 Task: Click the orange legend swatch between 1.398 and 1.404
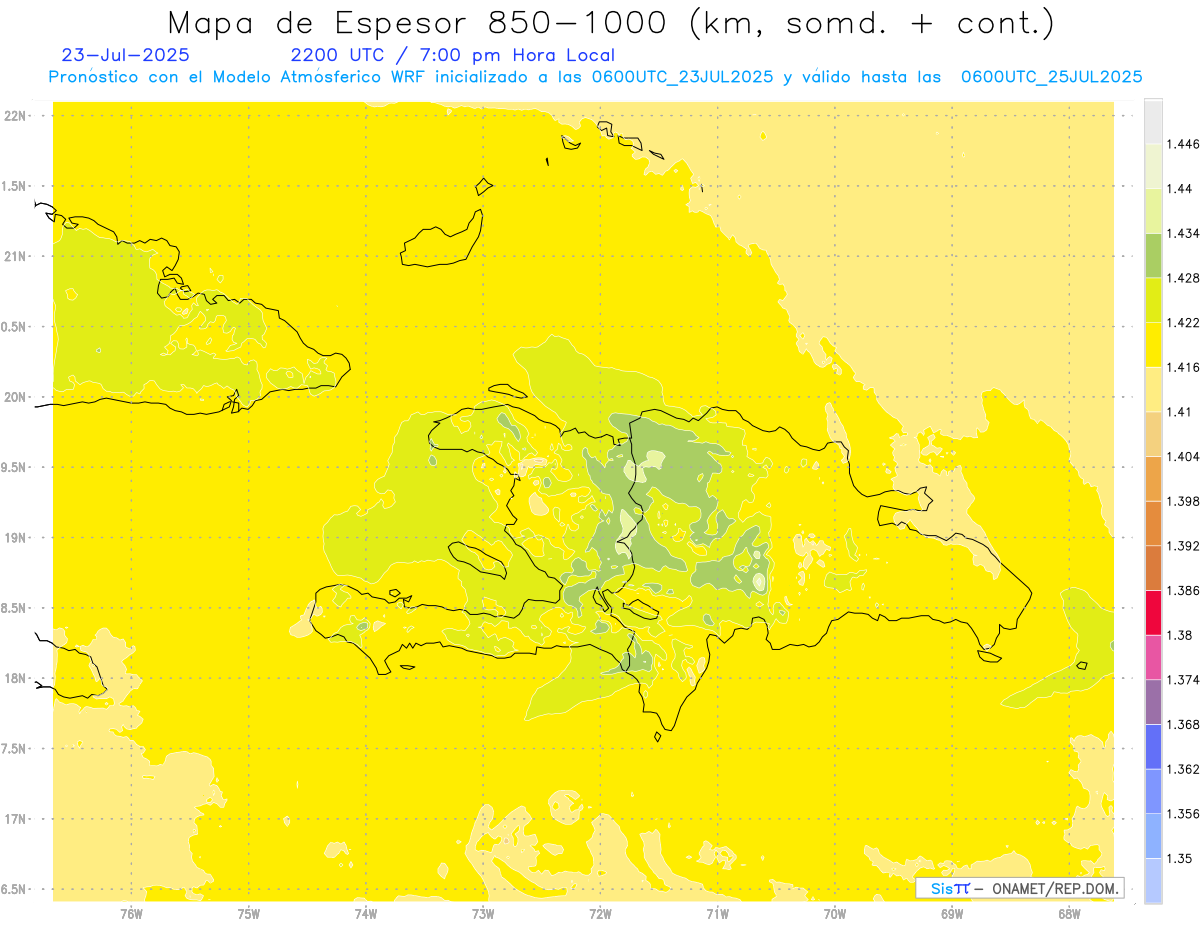[1153, 478]
